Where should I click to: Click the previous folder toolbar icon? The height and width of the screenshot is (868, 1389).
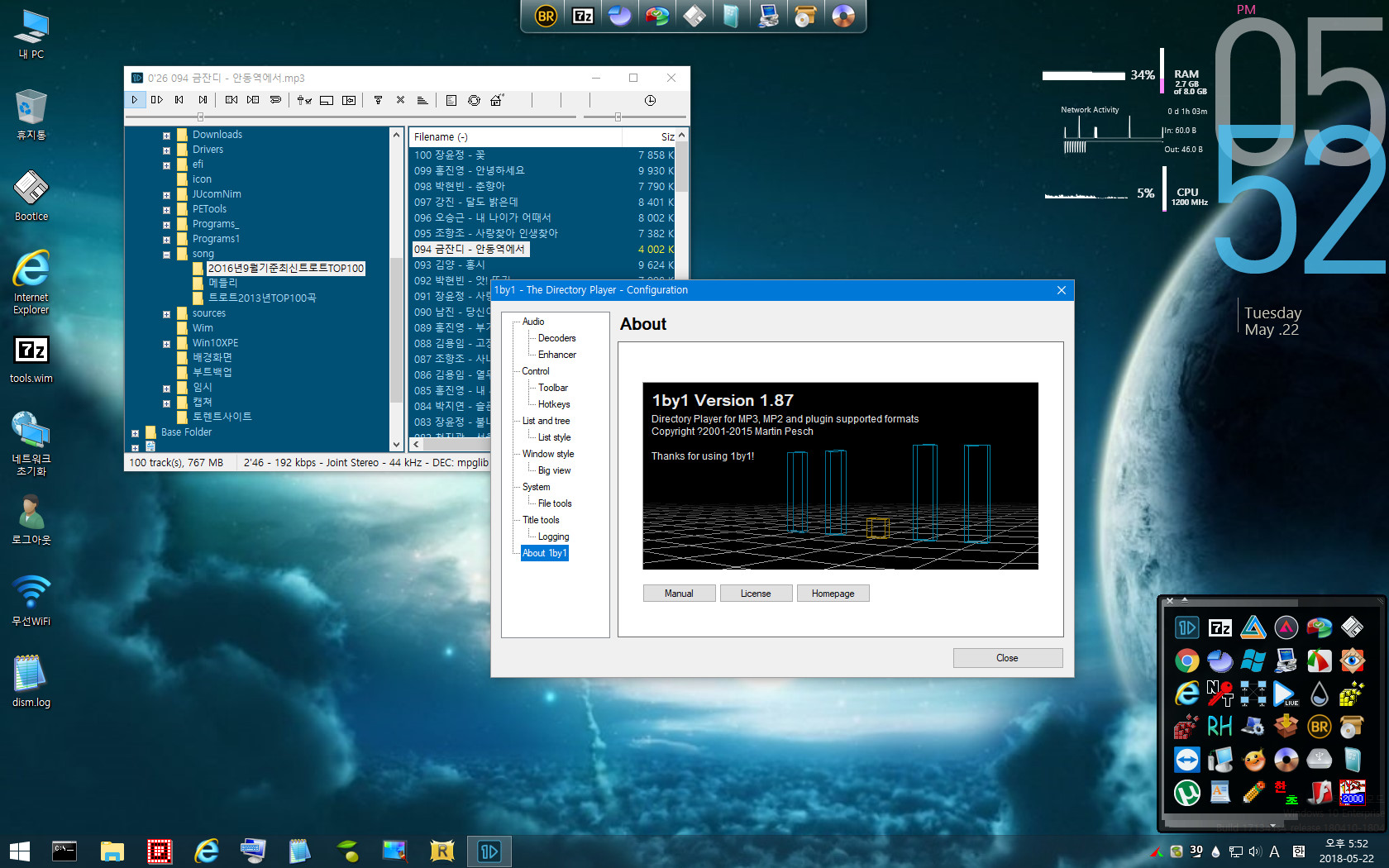click(231, 100)
